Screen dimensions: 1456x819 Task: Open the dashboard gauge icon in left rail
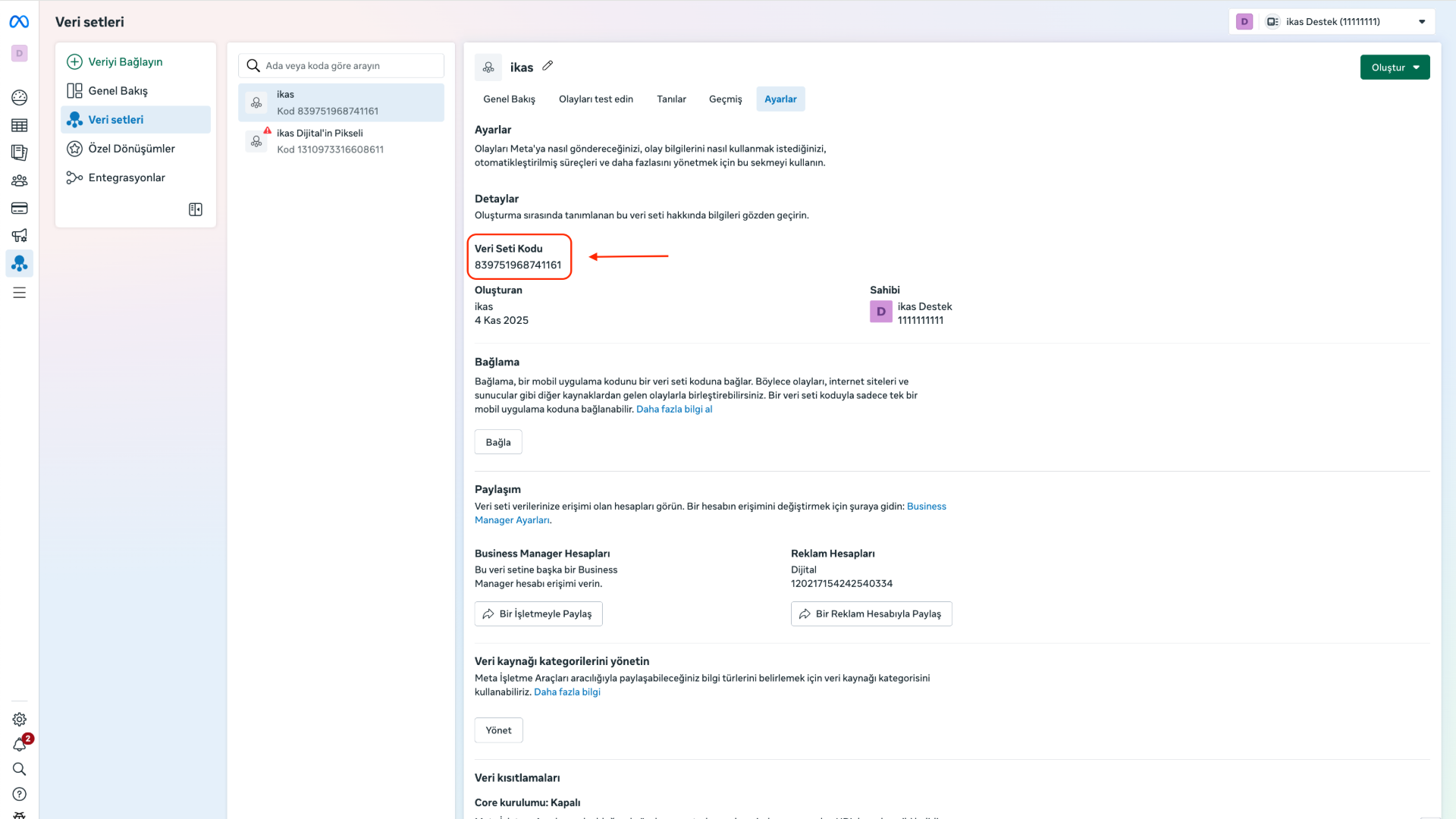[20, 97]
